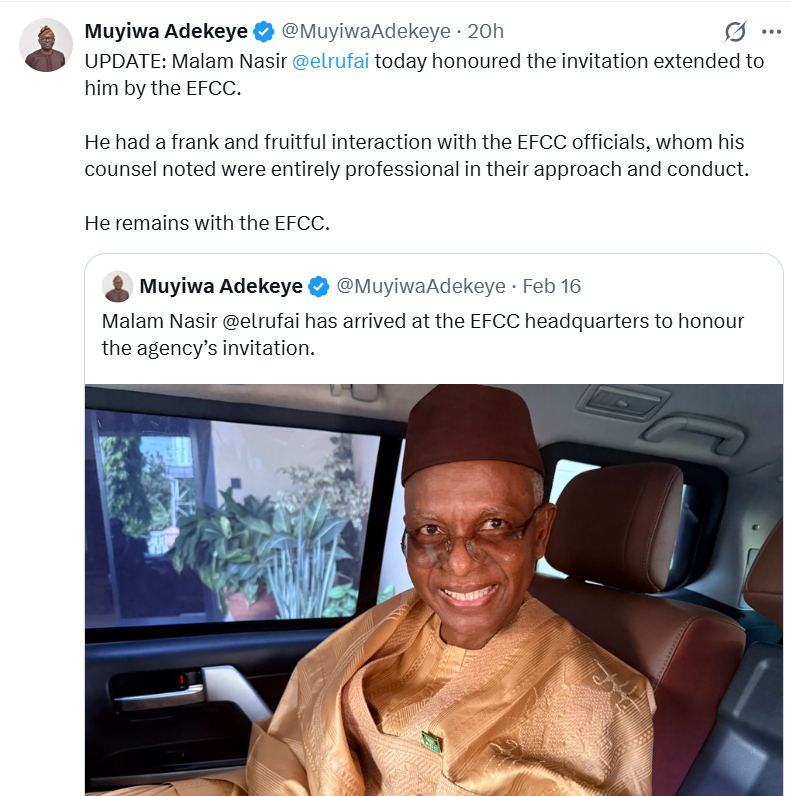Viewport: 790px width, 796px height.
Task: Click the blue verified badge on main tweet
Action: tap(264, 32)
